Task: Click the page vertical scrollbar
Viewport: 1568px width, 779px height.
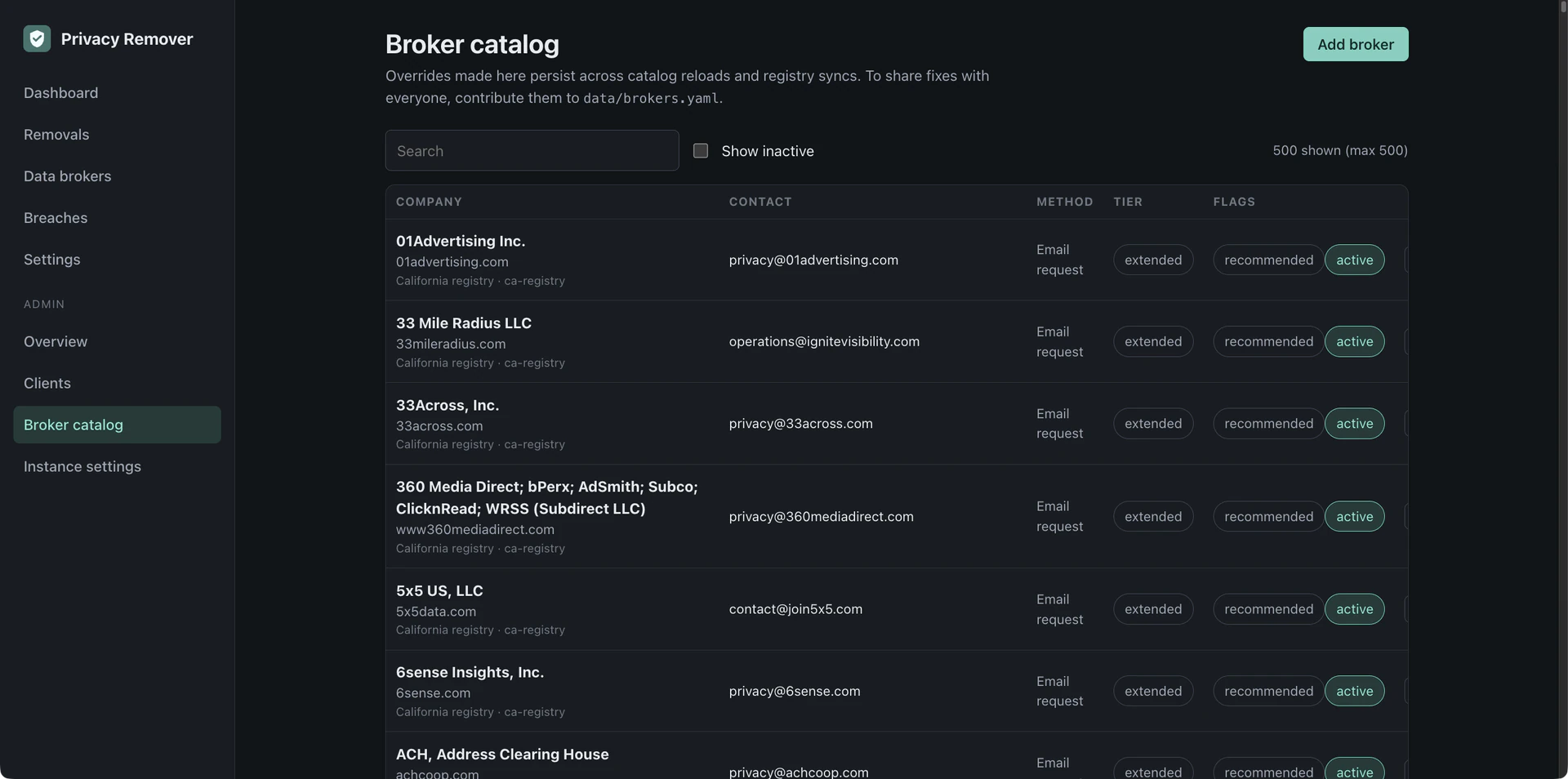Action: (x=1562, y=389)
